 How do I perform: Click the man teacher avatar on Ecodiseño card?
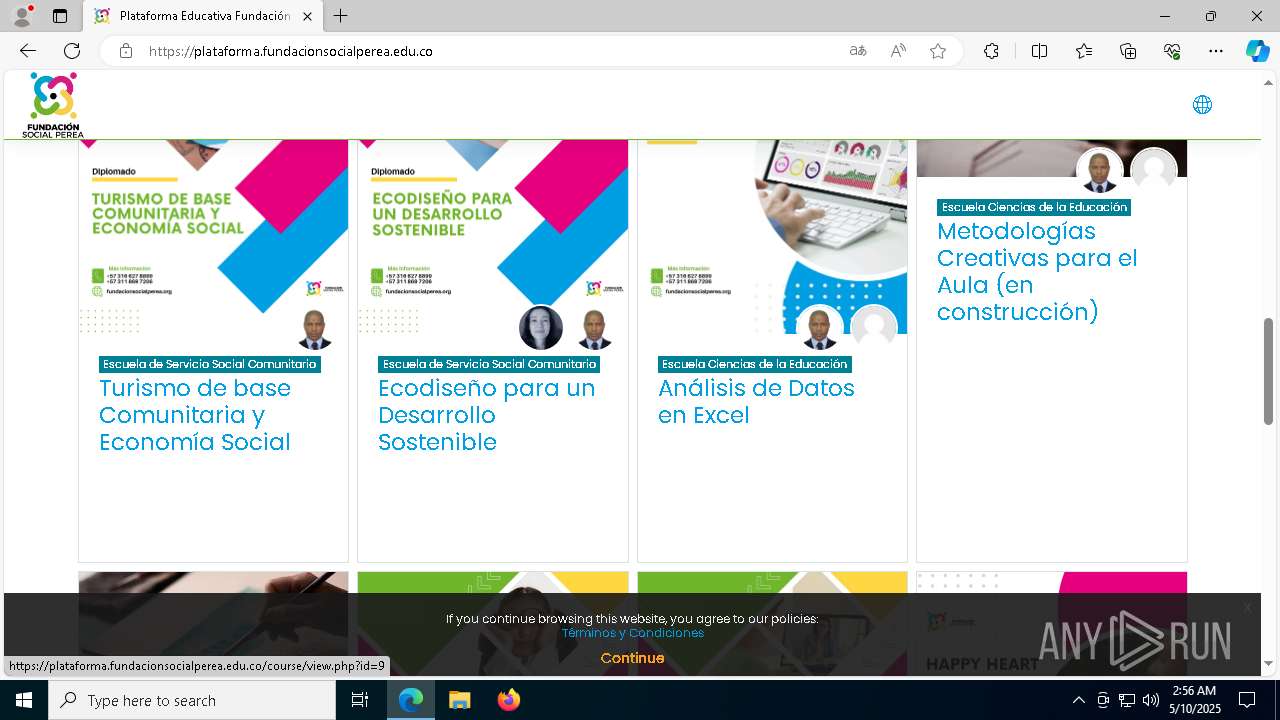(595, 328)
